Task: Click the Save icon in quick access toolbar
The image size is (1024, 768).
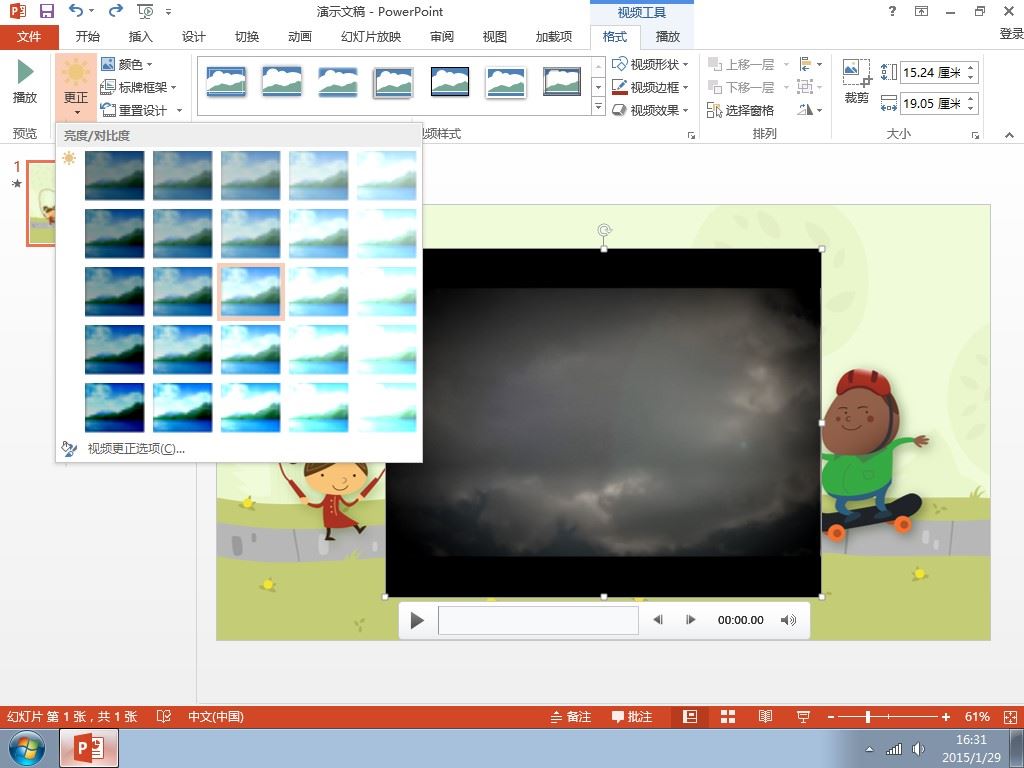Action: point(46,11)
